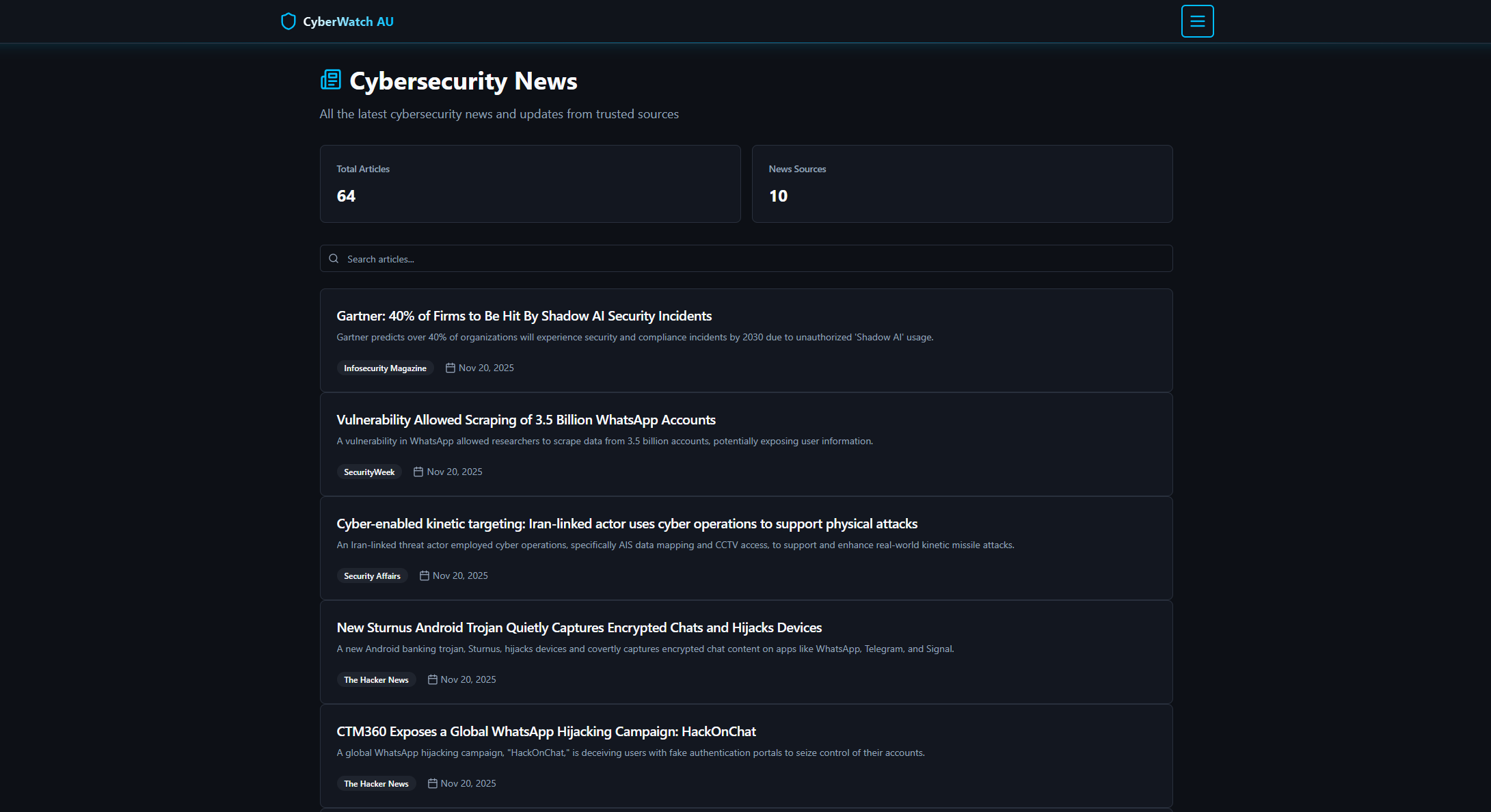Screen dimensions: 1491x812
Task: Click calendar icon on Gartner article
Action: pyautogui.click(x=451, y=368)
